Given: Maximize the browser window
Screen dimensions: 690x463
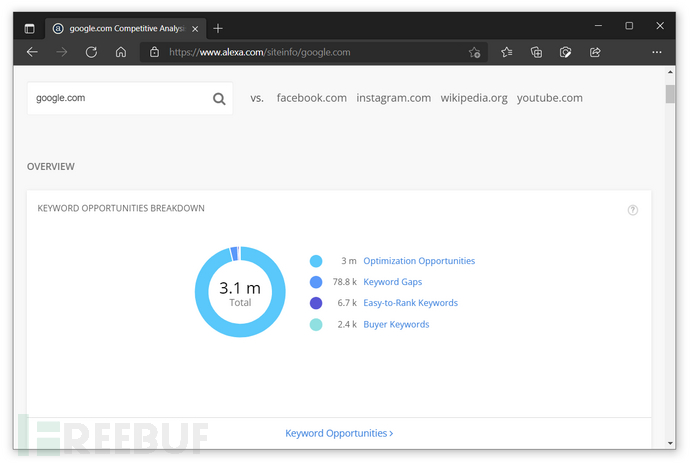Looking at the screenshot, I should pos(629,26).
